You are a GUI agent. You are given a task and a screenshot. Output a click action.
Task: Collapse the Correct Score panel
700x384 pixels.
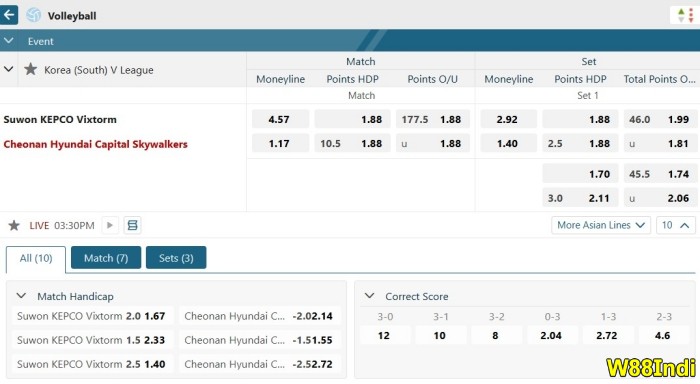pos(369,296)
